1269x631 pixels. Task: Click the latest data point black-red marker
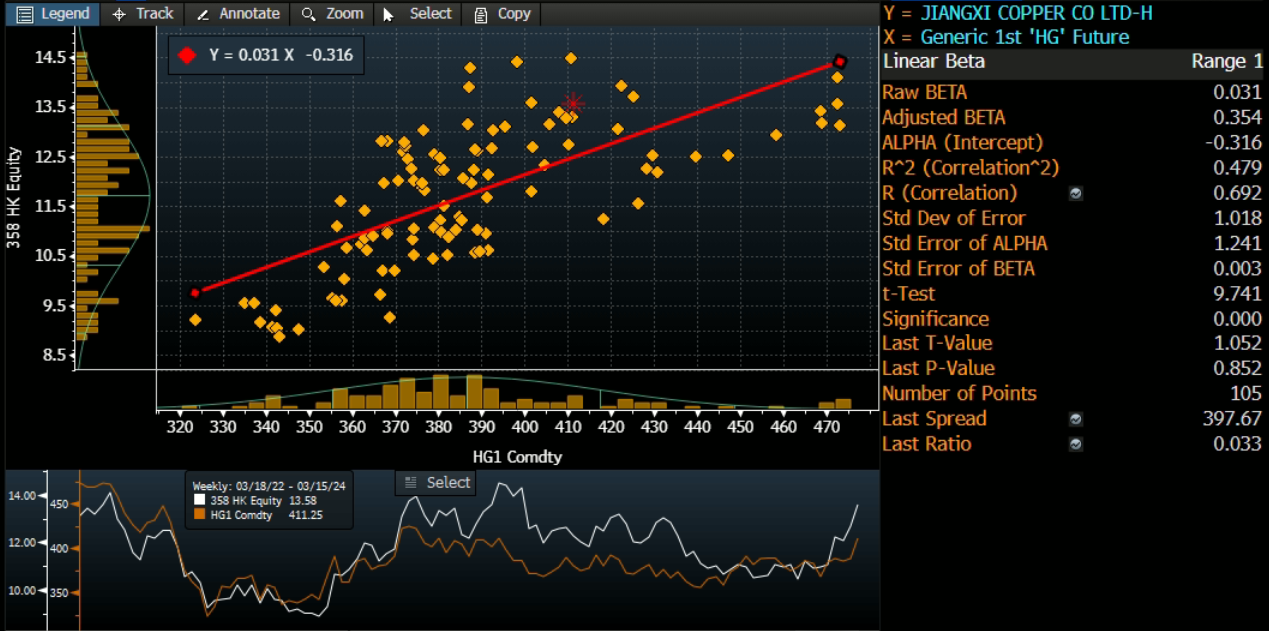tap(840, 62)
